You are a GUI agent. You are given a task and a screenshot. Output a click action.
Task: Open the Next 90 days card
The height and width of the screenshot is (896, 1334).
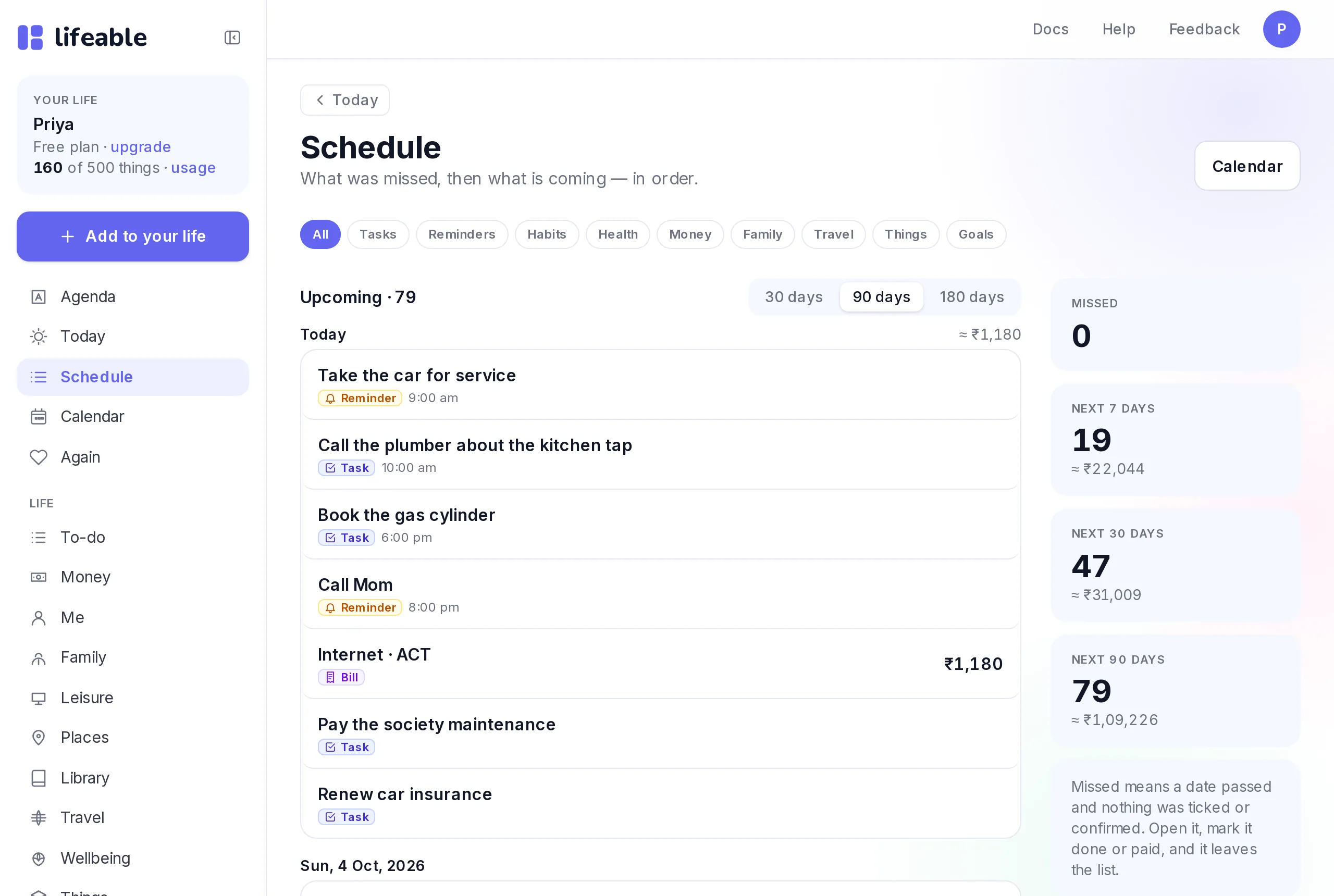pyautogui.click(x=1175, y=691)
